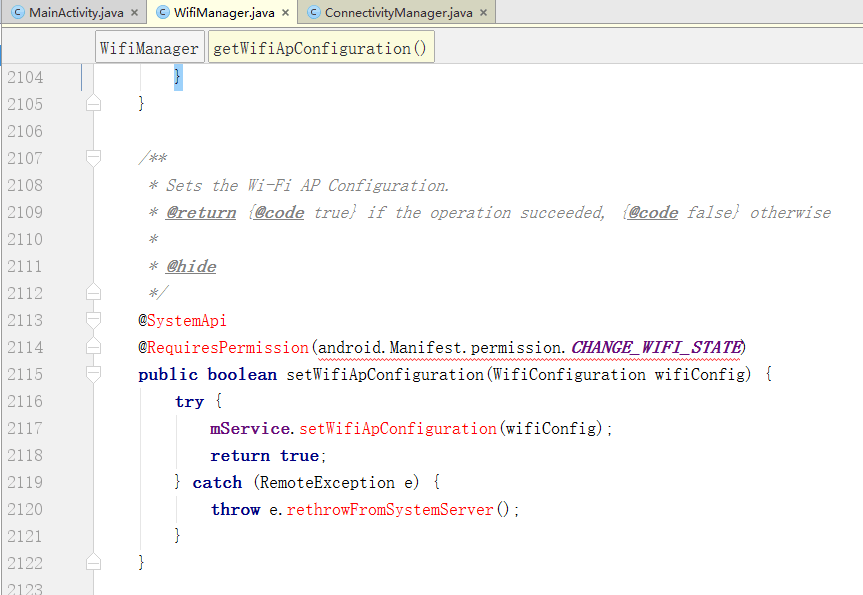Click setWifiApConfiguration in method declaration
863x595 pixels.
[x=385, y=374]
